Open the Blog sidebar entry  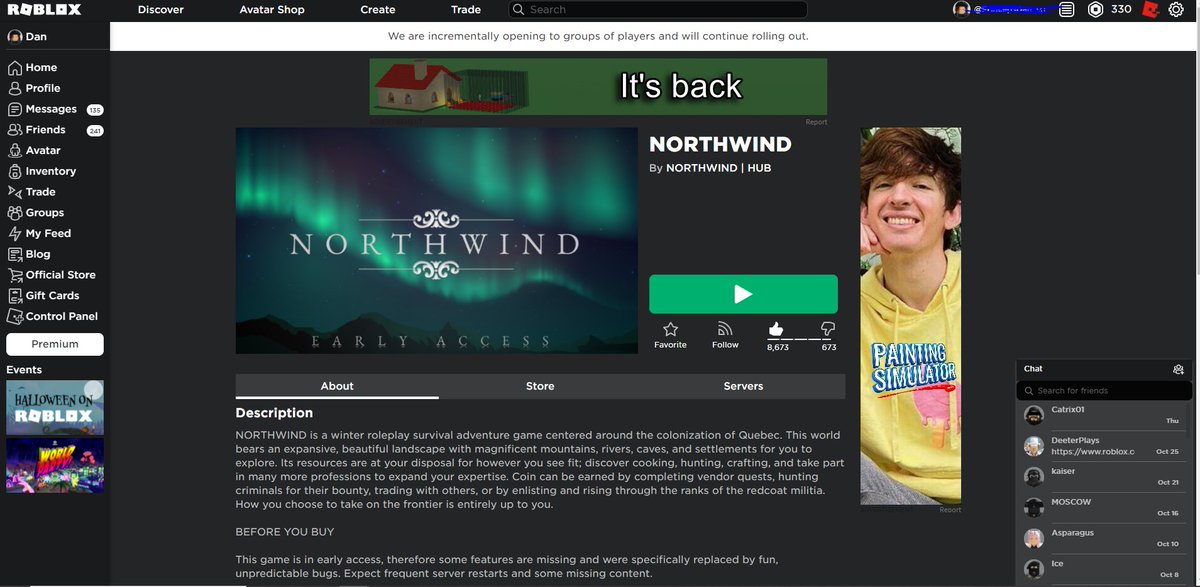coord(29,254)
